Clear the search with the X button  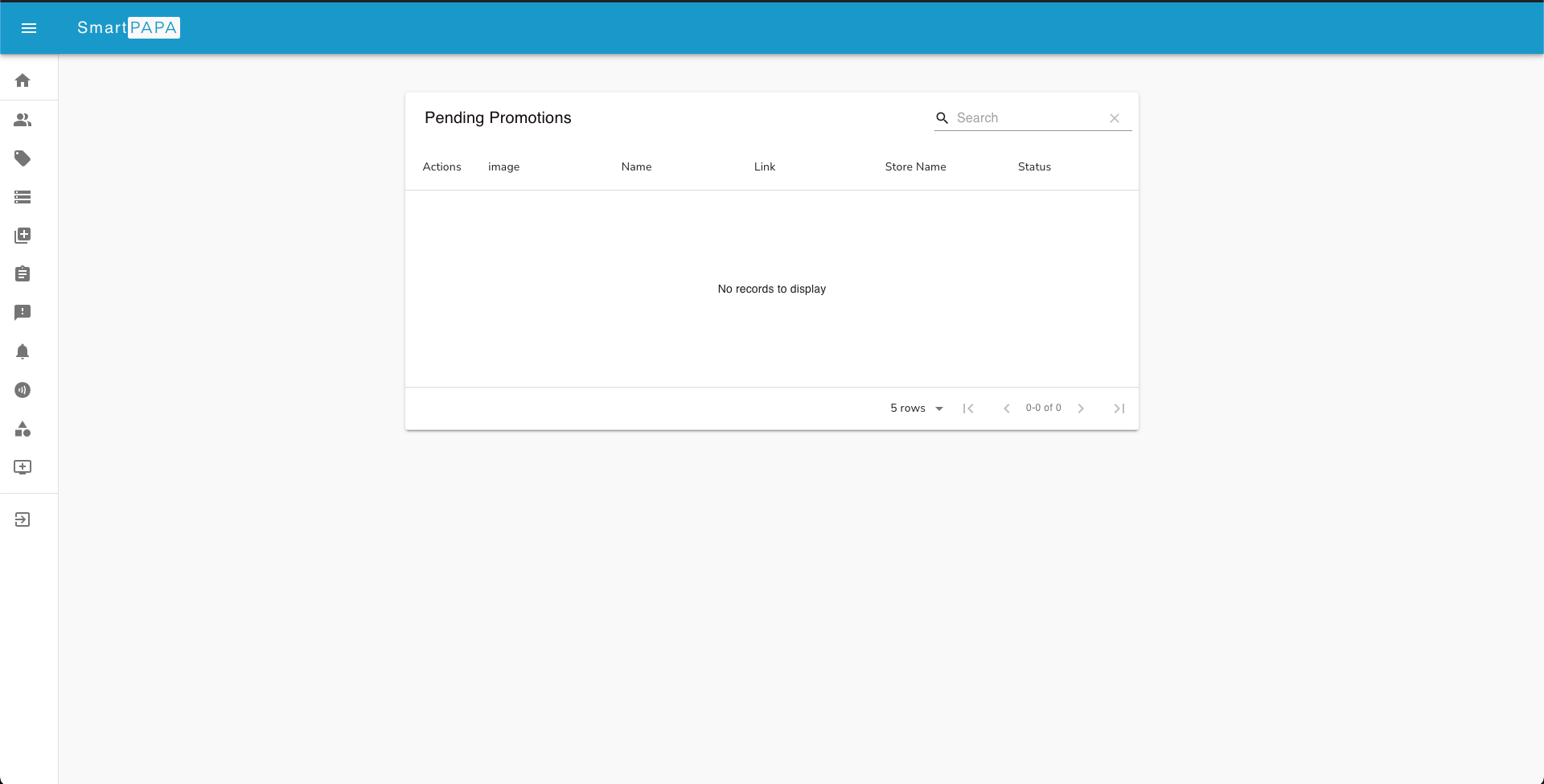click(x=1115, y=117)
